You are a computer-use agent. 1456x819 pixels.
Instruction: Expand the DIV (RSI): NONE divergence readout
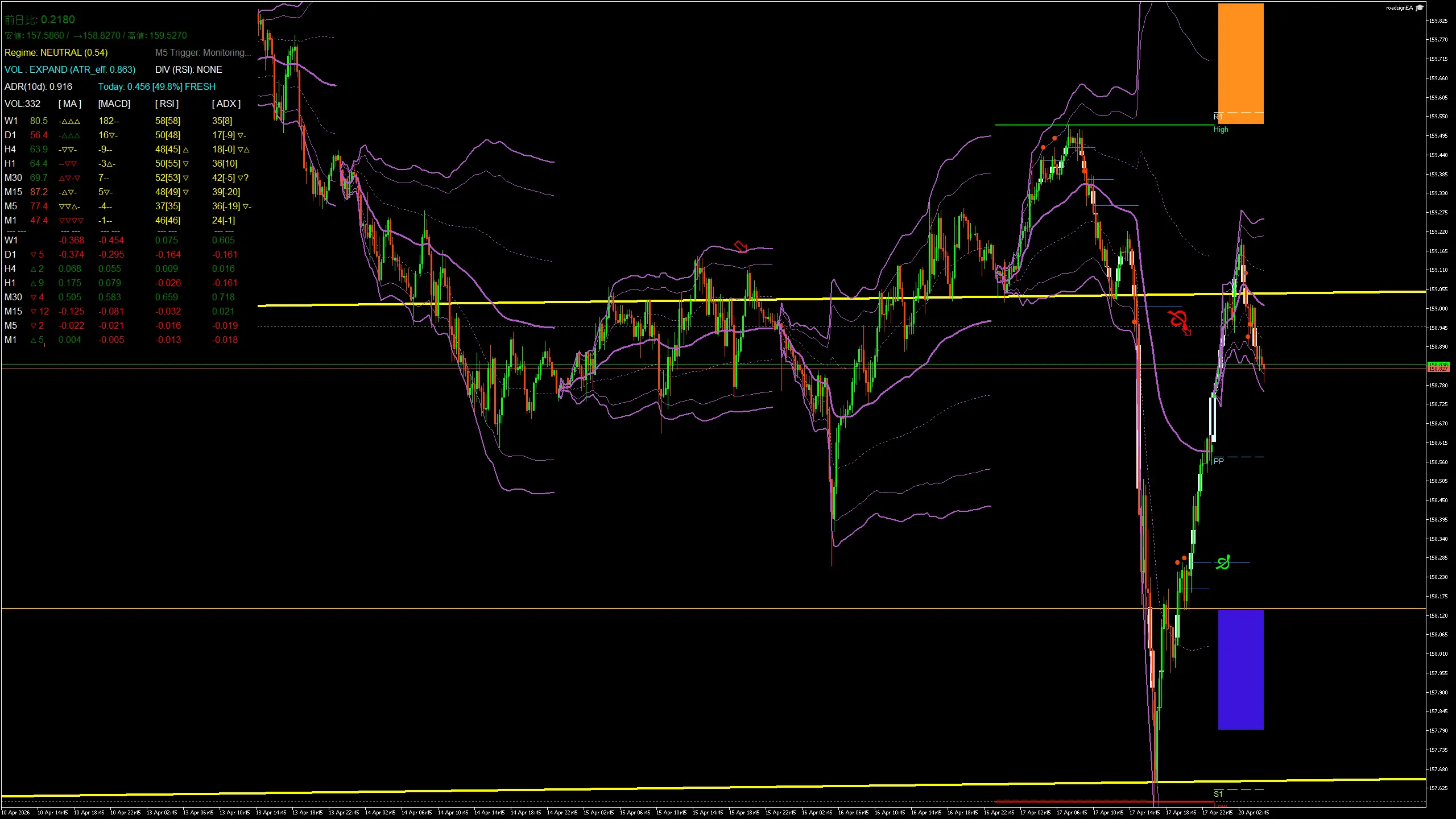pyautogui.click(x=188, y=69)
